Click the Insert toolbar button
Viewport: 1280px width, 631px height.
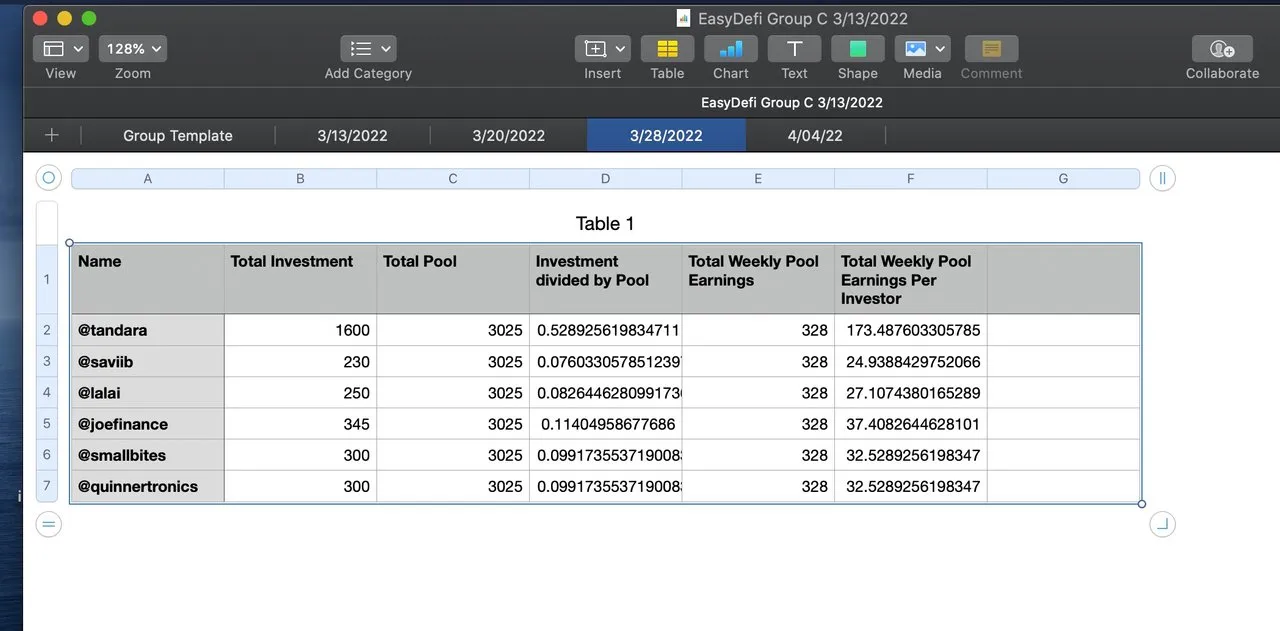[602, 48]
